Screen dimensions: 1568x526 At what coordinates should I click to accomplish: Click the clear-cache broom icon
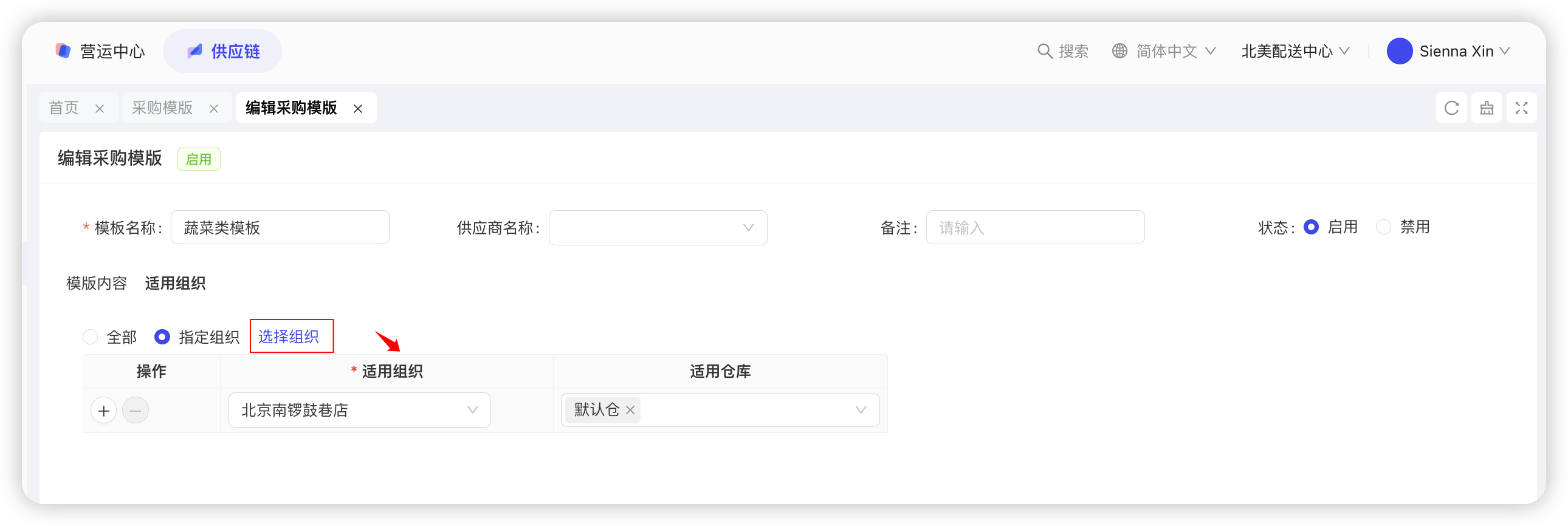click(1487, 108)
